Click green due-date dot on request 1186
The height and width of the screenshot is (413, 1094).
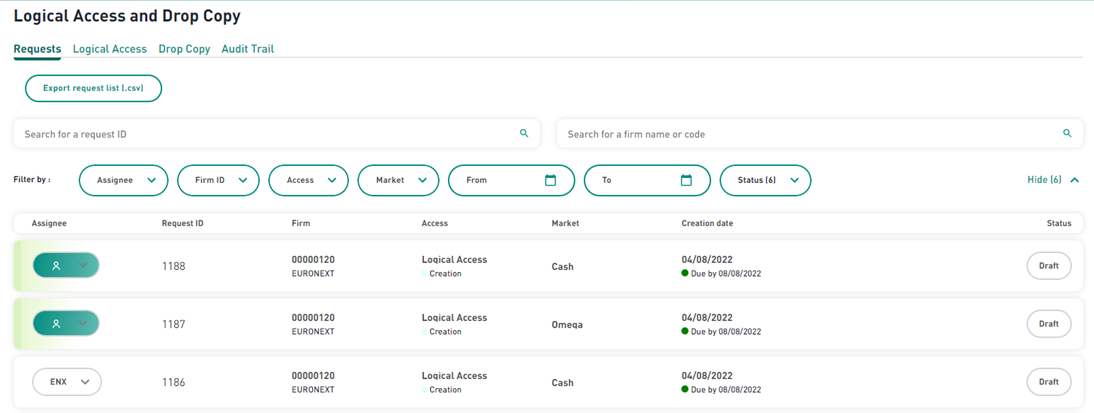685,389
